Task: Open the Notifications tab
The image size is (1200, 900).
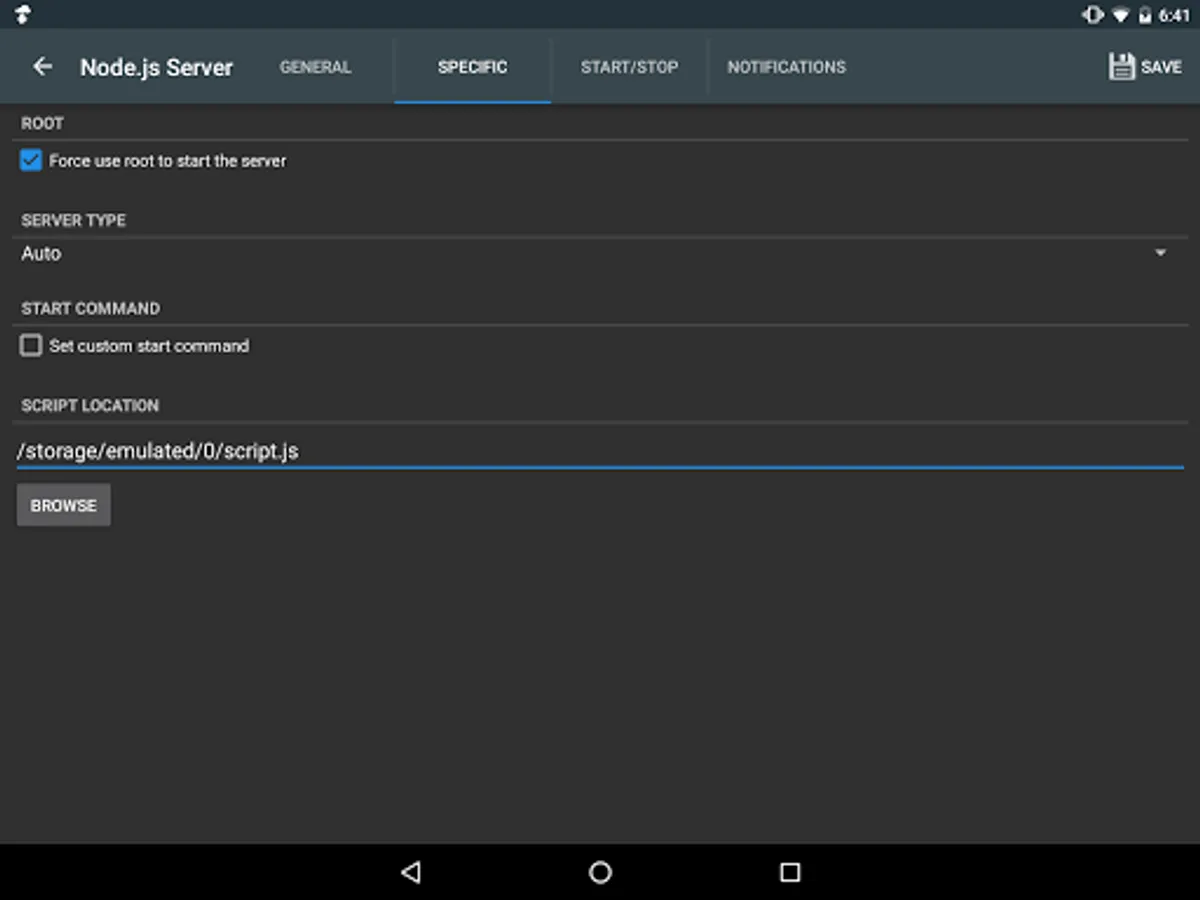Action: click(786, 67)
